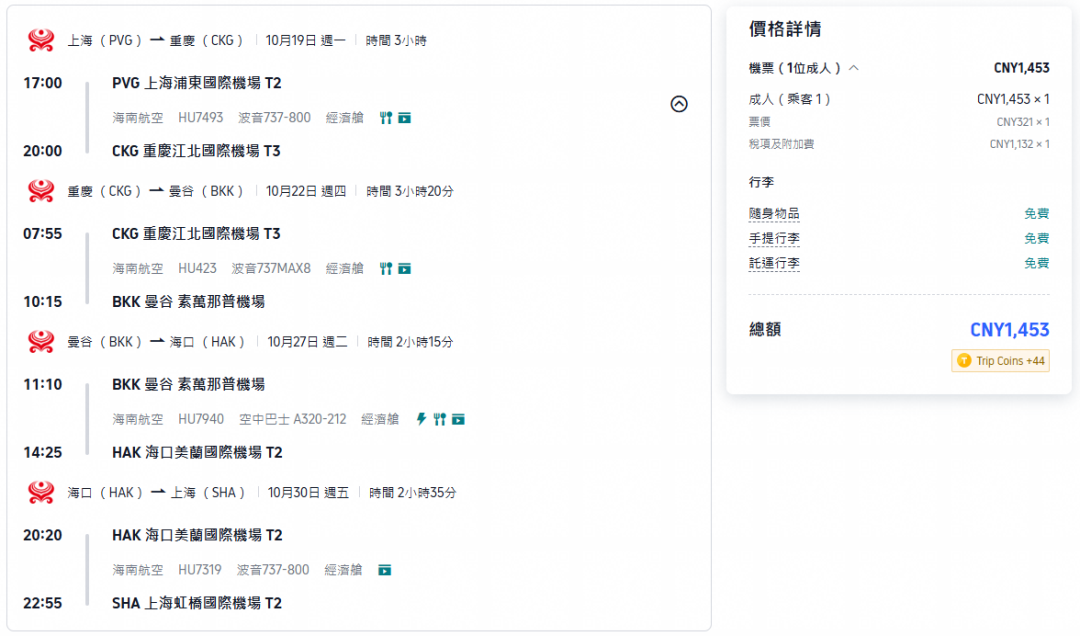Click power outlet icon on HU7940
Screen dimensions: 1080x636
(422, 418)
